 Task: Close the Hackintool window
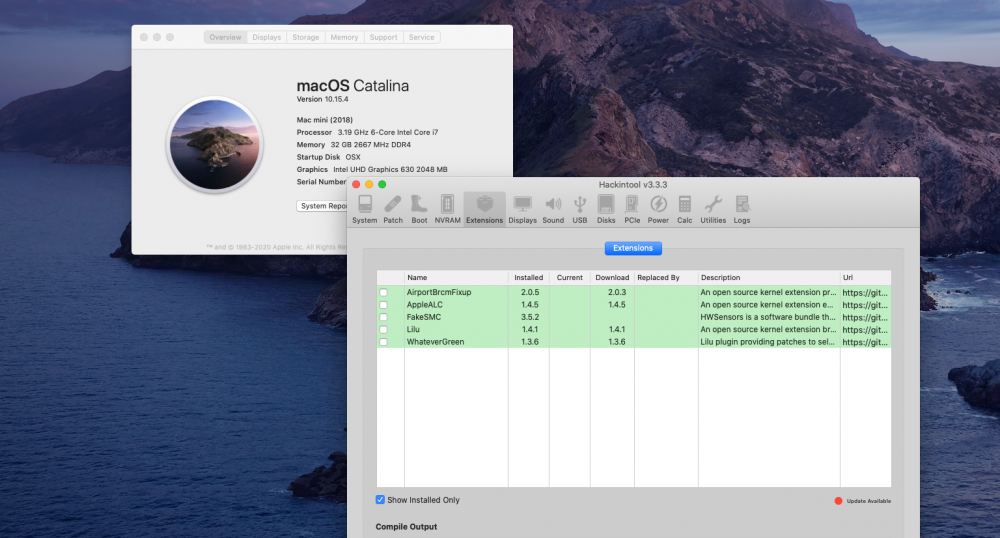[357, 184]
